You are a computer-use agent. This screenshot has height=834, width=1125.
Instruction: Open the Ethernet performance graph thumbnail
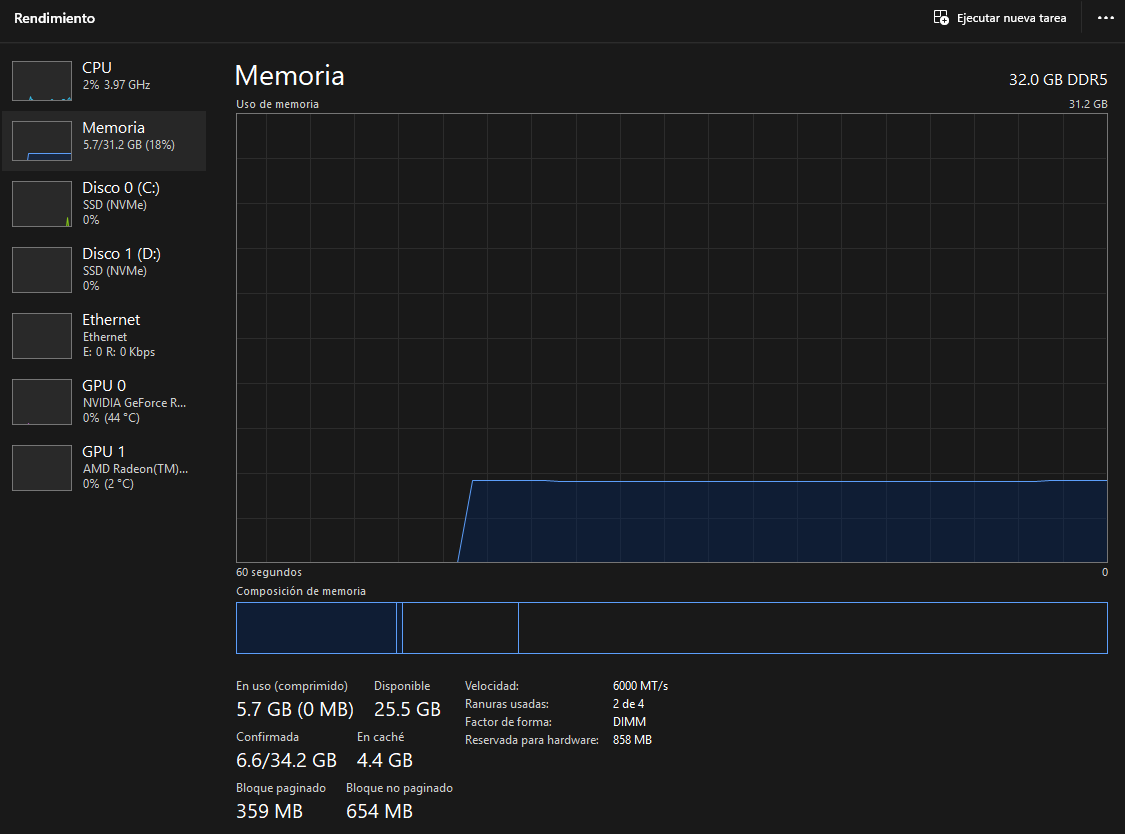click(x=42, y=336)
